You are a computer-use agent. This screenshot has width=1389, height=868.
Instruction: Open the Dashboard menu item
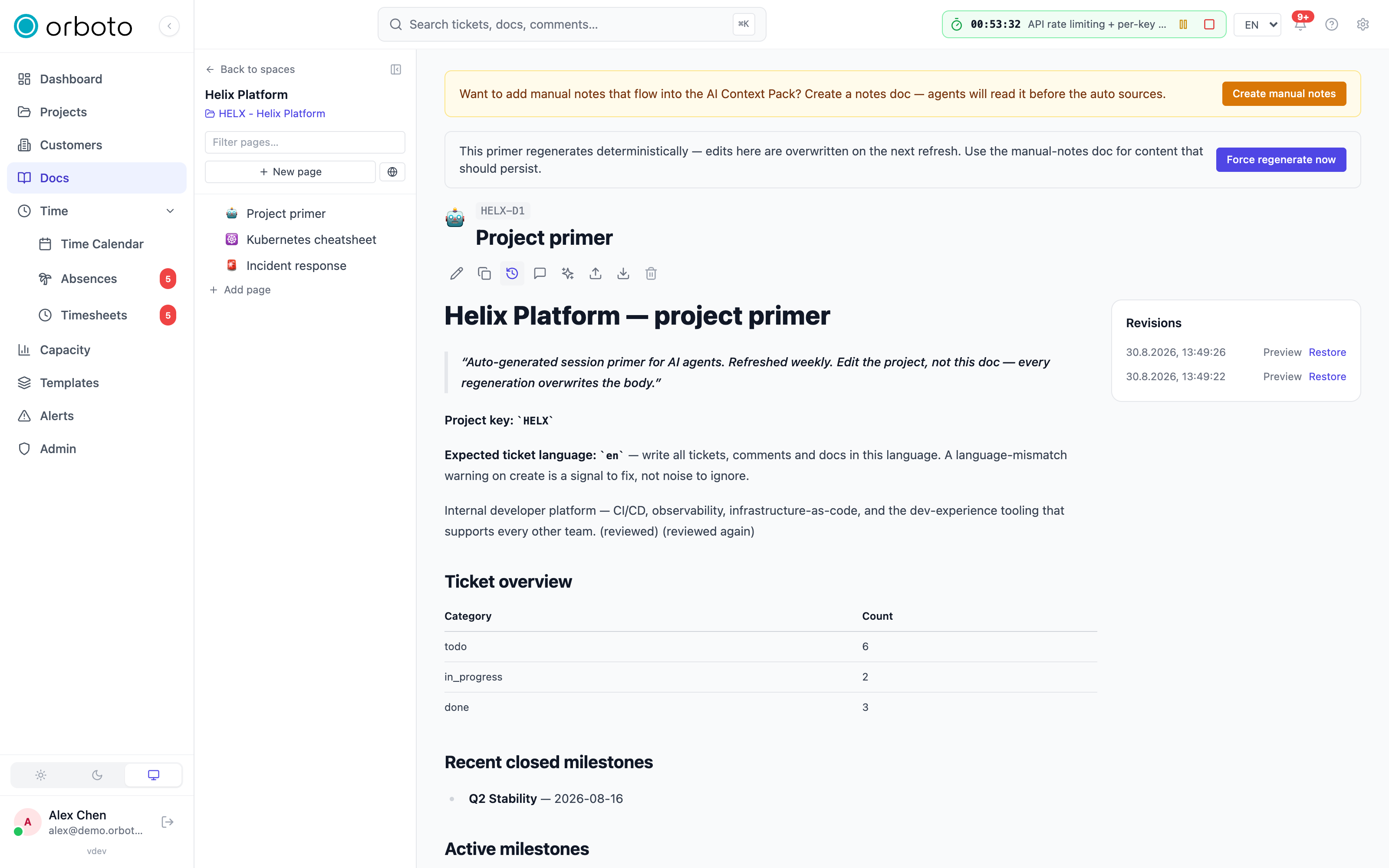click(96, 79)
